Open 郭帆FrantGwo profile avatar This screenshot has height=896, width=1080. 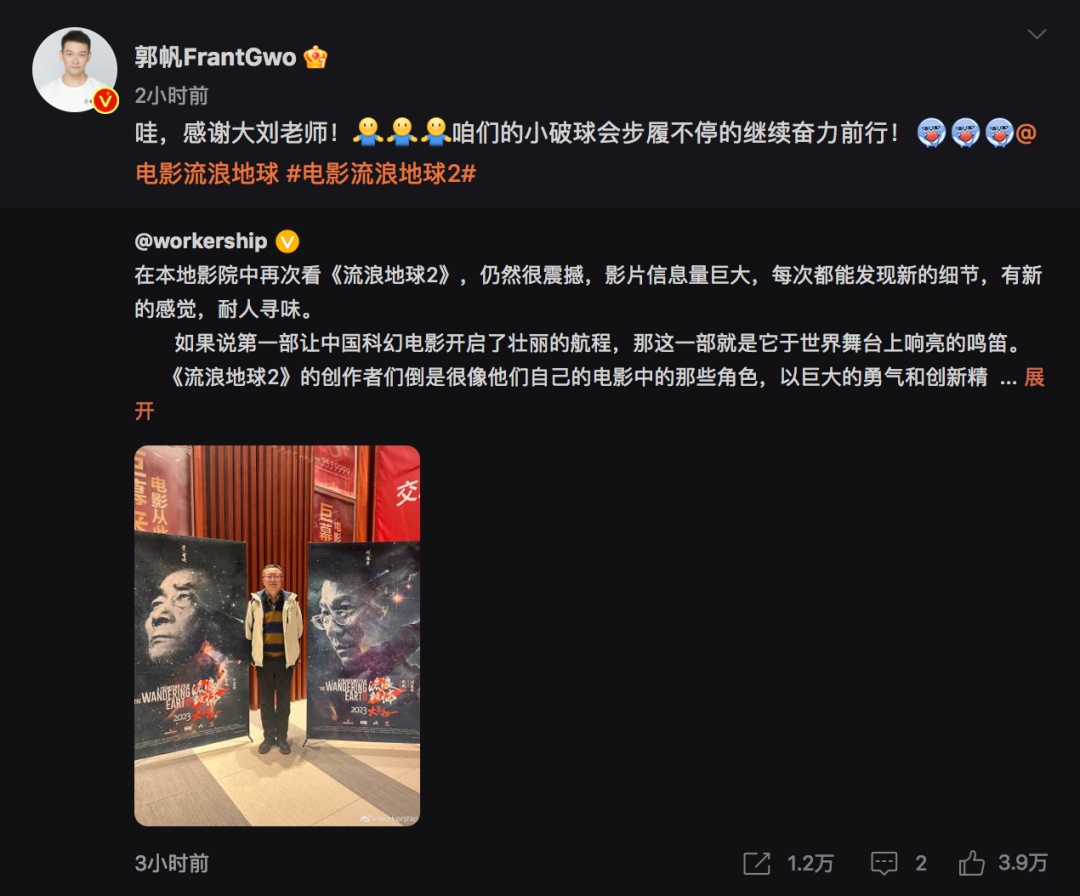click(x=74, y=69)
